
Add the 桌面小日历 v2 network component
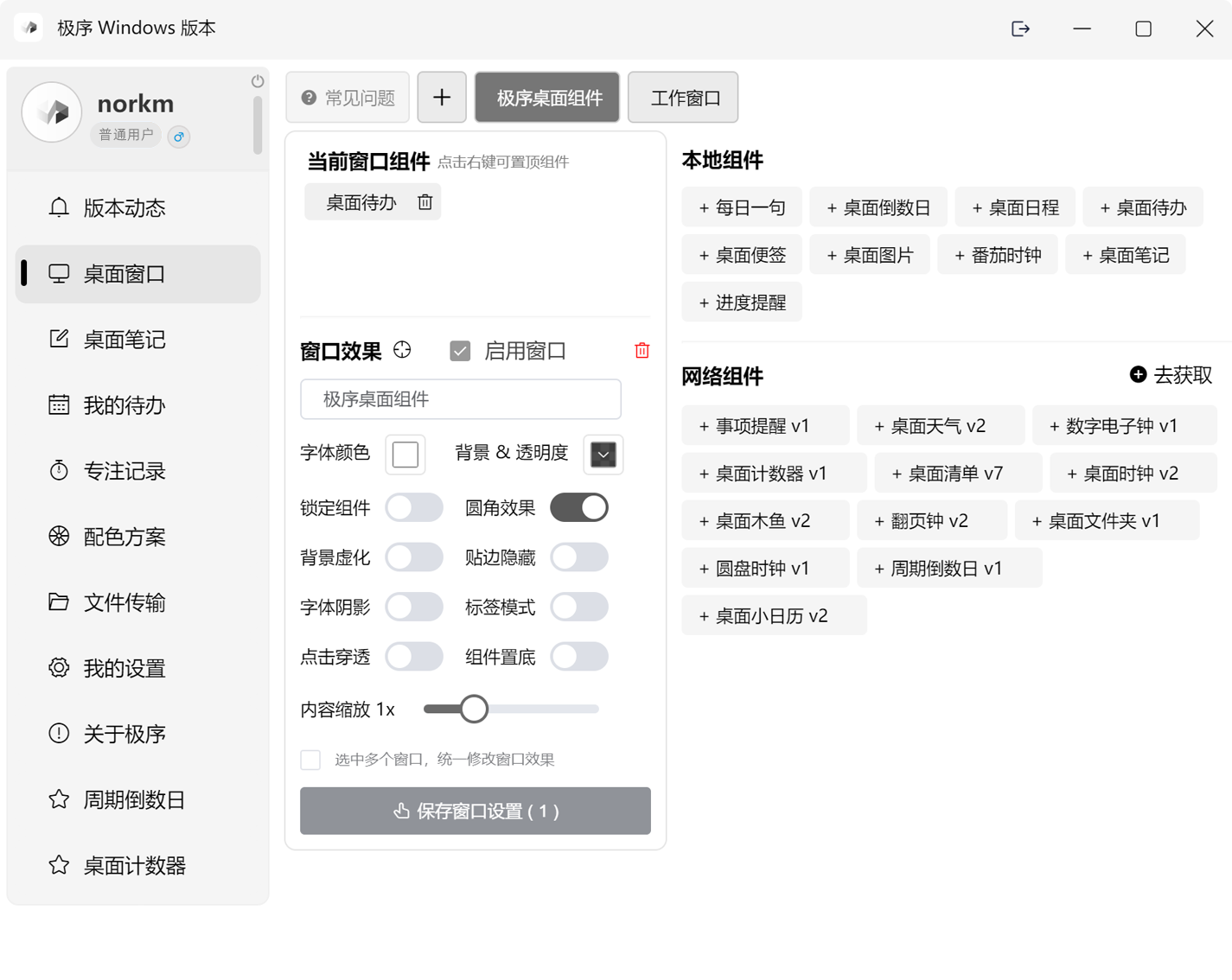coord(774,615)
